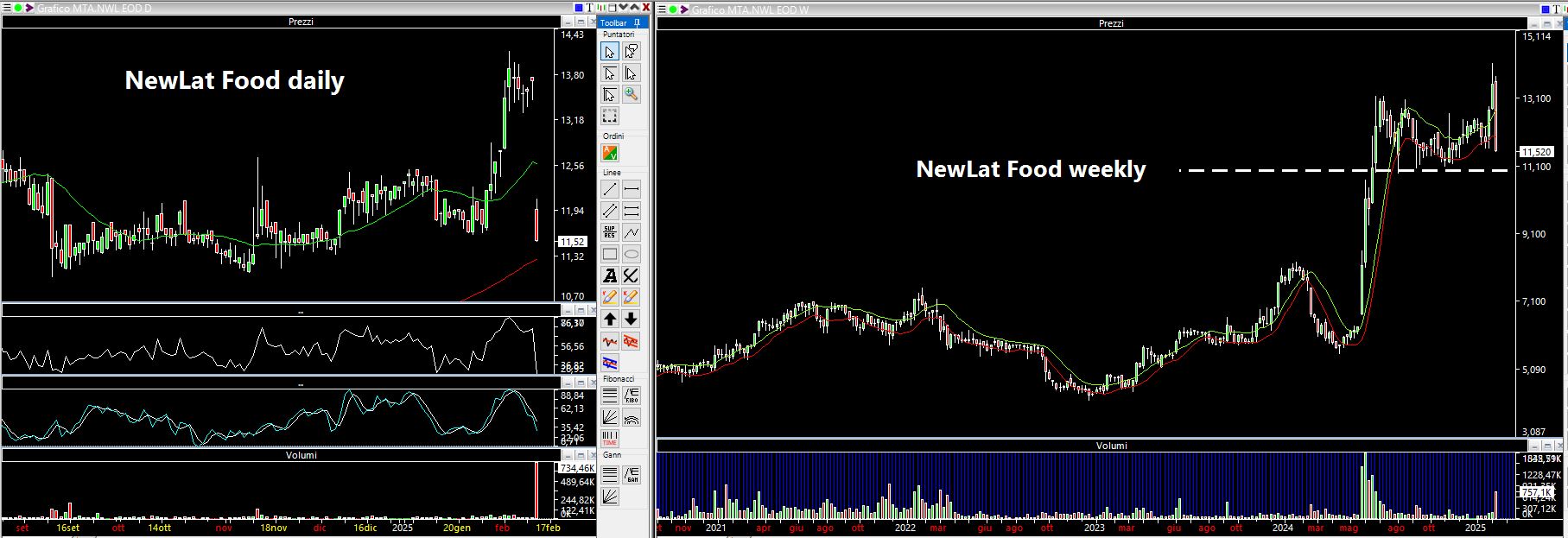Activate the text annotation A tool

tap(610, 275)
